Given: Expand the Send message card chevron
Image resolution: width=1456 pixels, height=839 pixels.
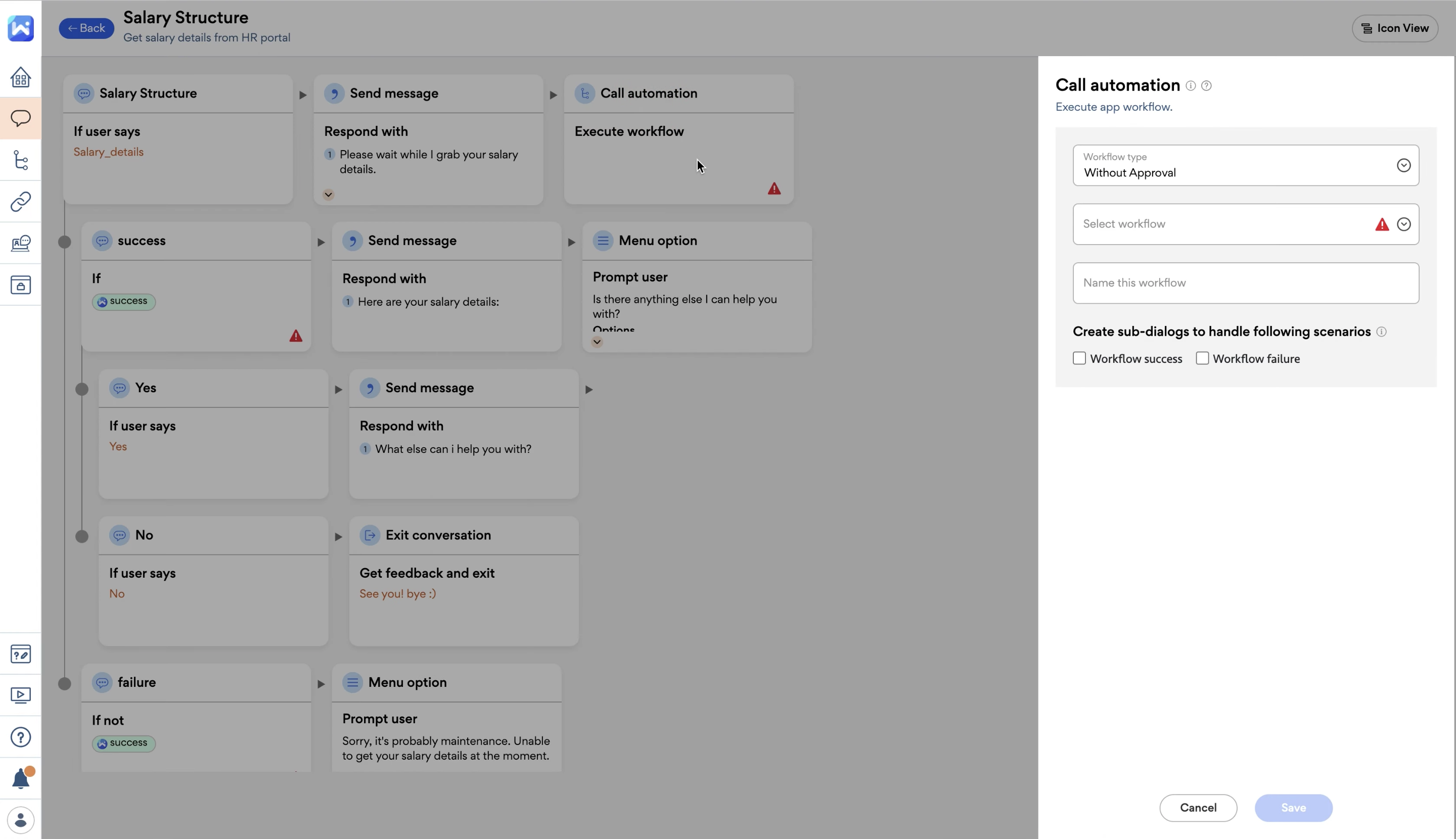Looking at the screenshot, I should [328, 194].
